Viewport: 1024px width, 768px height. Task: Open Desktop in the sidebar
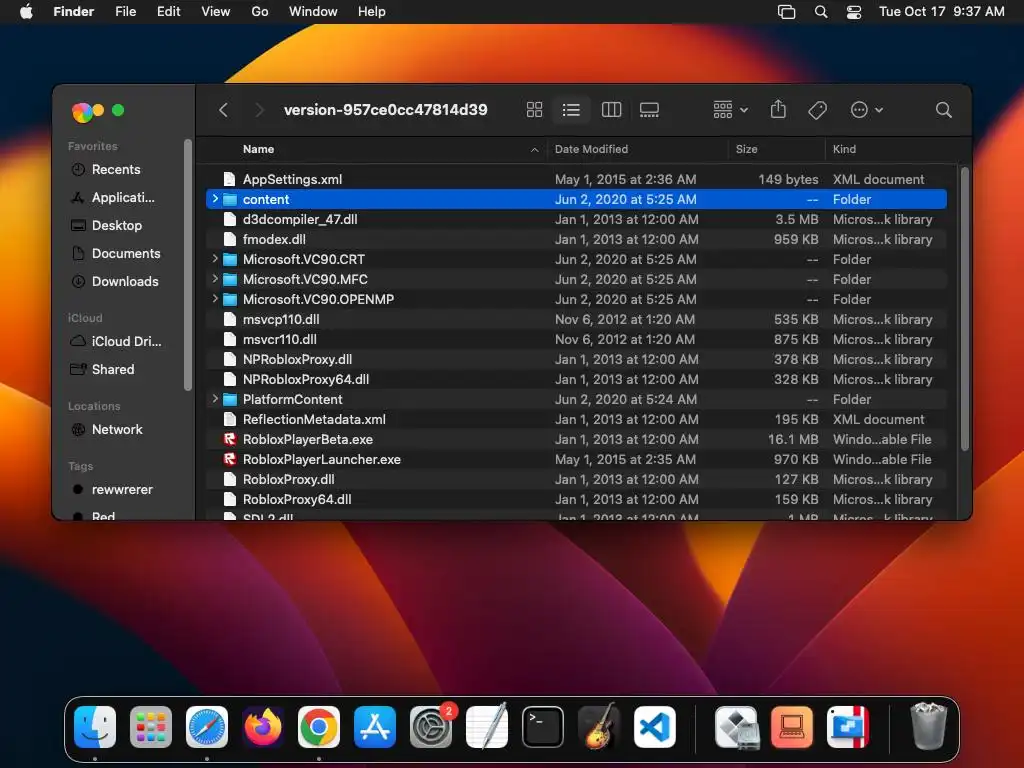[116, 225]
